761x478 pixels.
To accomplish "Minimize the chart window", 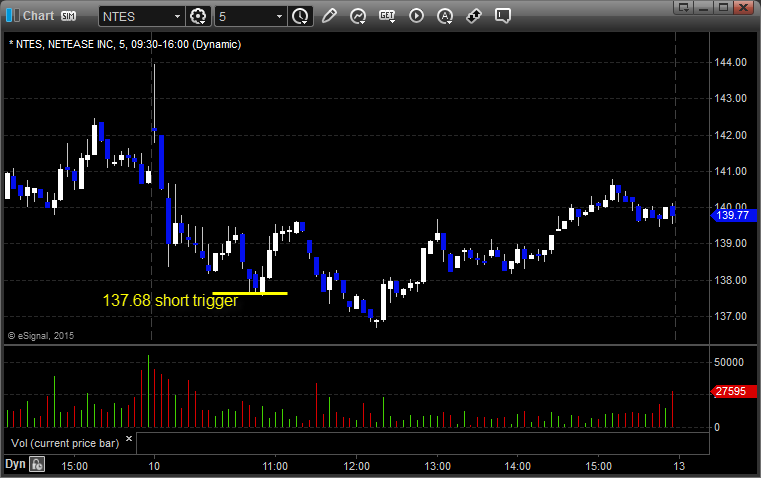I will pos(705,7).
